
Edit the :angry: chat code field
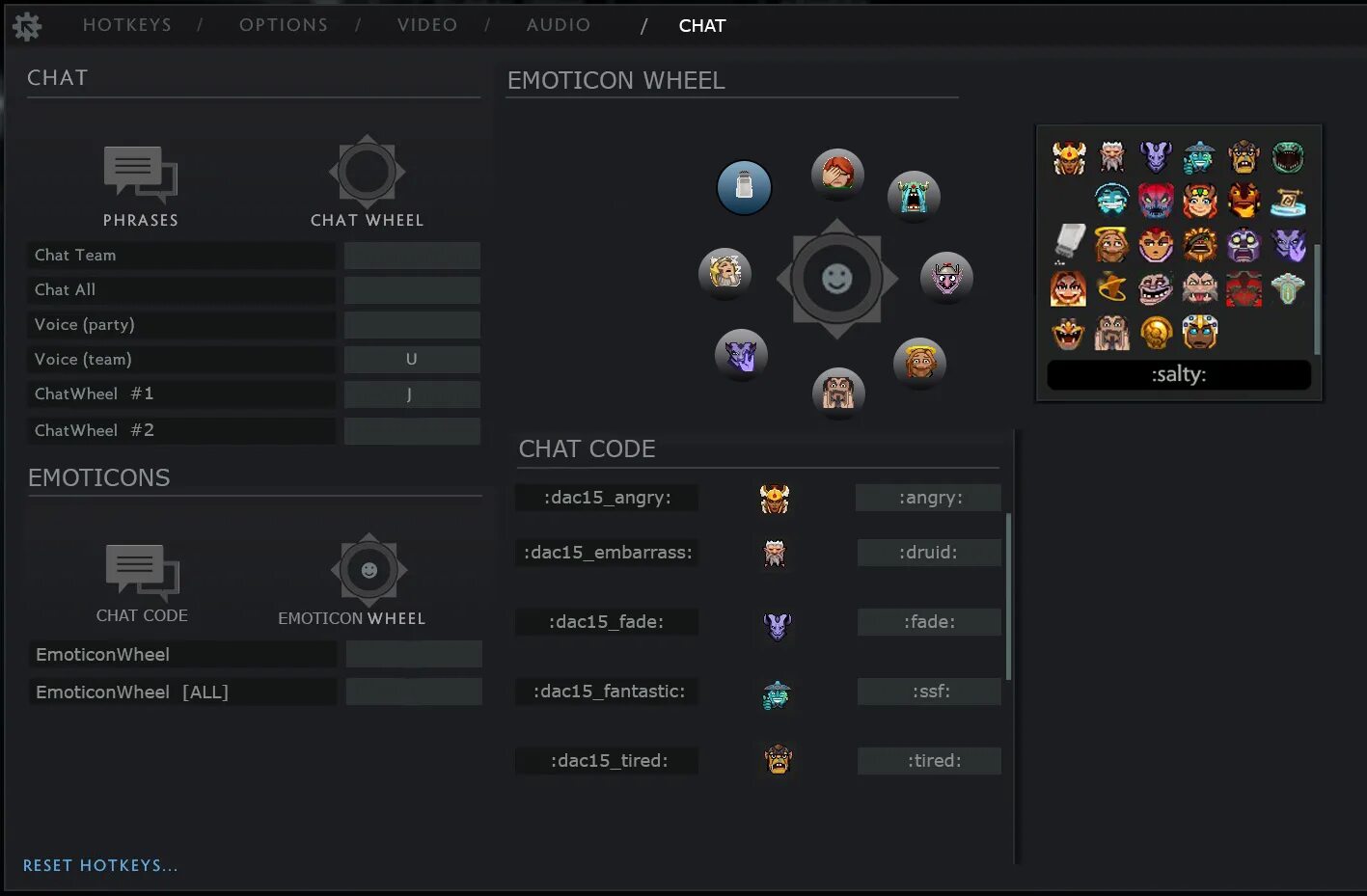[928, 498]
